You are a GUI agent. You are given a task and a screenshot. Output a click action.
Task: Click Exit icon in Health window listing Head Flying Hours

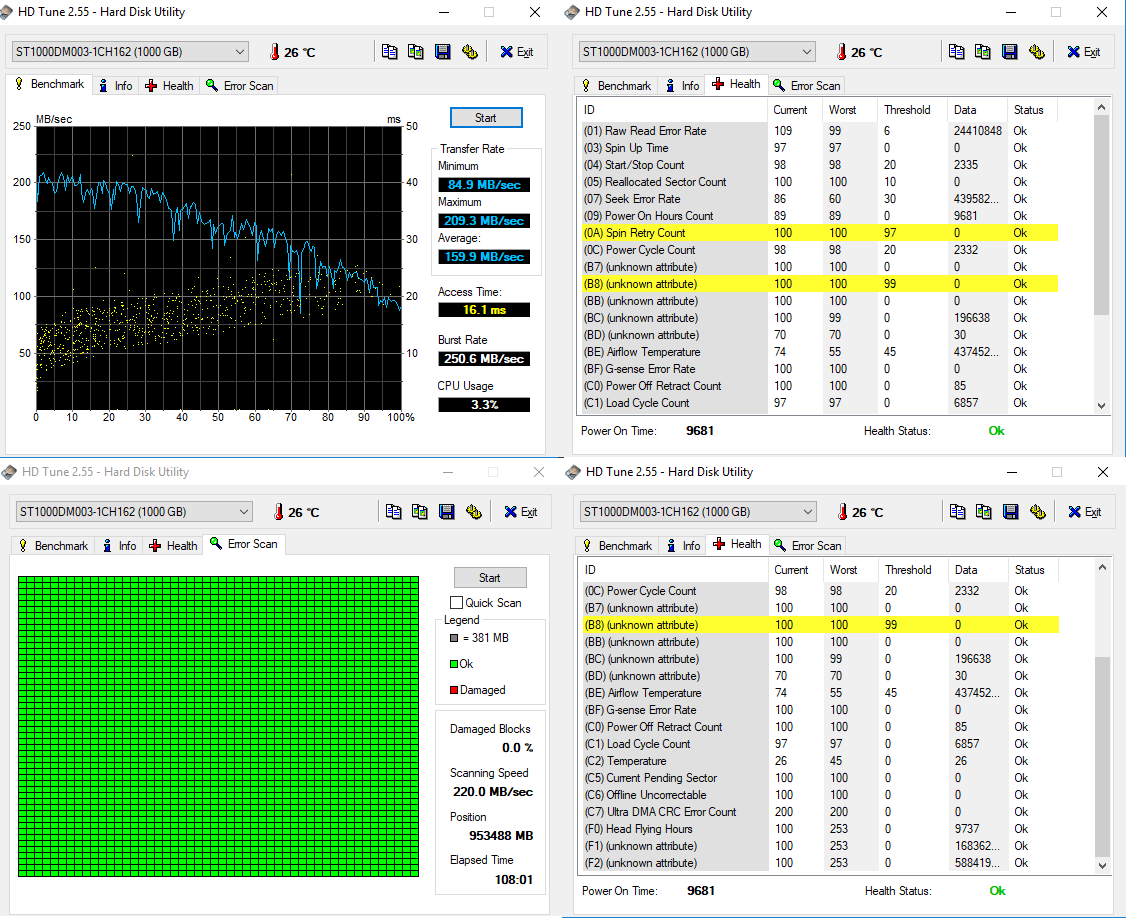click(1084, 512)
